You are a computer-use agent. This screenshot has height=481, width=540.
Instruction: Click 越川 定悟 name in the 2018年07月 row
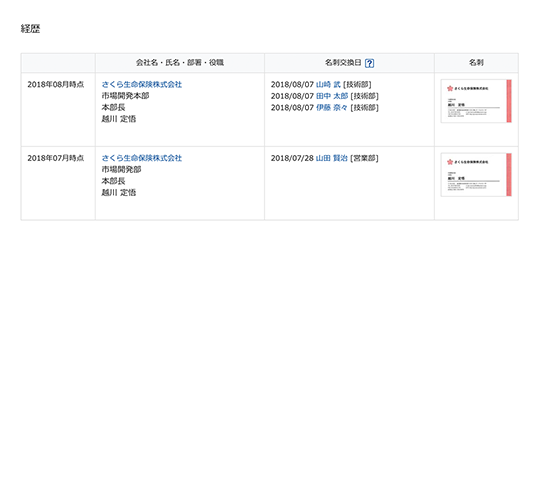[x=119, y=193]
